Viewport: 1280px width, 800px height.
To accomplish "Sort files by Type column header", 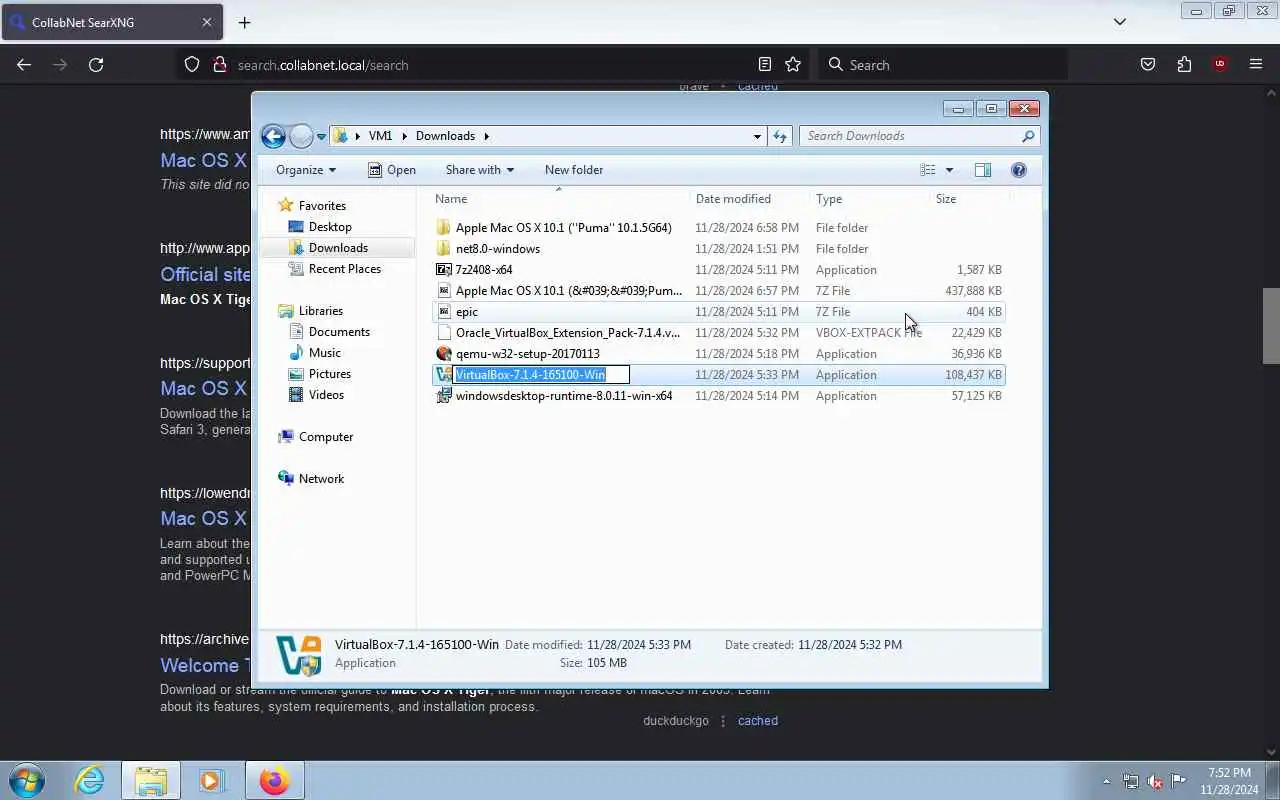I will coord(870,199).
